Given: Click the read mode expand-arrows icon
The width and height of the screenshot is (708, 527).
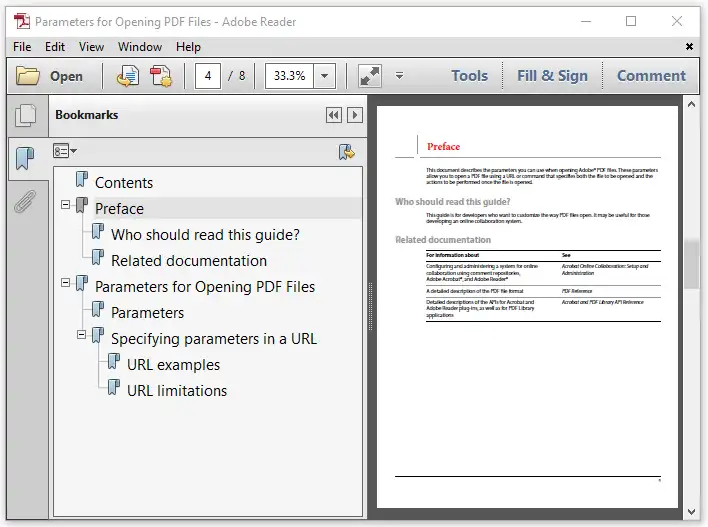Looking at the screenshot, I should 370,76.
